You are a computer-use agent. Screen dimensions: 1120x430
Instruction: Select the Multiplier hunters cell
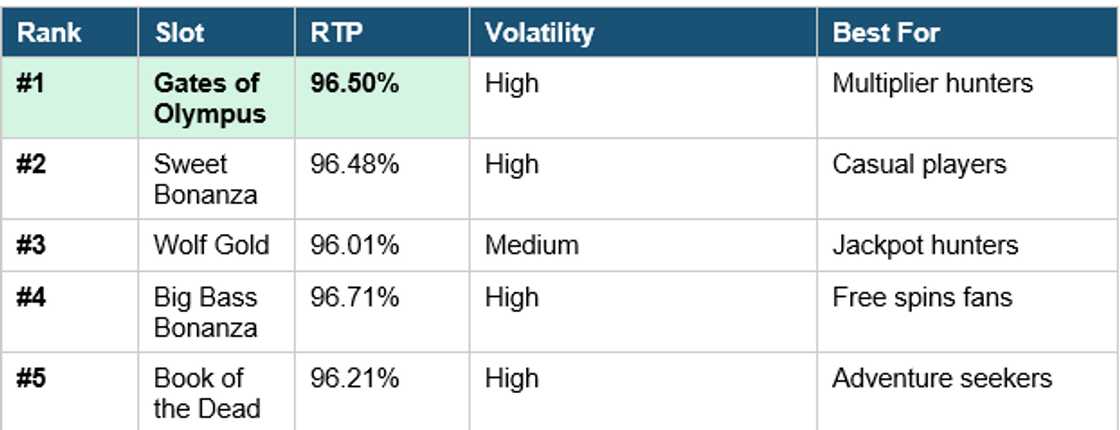[932, 83]
